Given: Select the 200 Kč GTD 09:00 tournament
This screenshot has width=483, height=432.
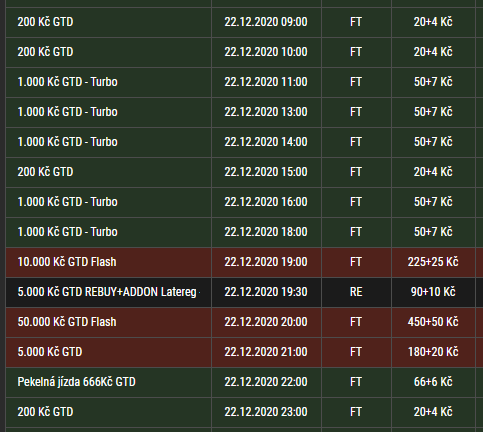Looking at the screenshot, I should coord(241,22).
